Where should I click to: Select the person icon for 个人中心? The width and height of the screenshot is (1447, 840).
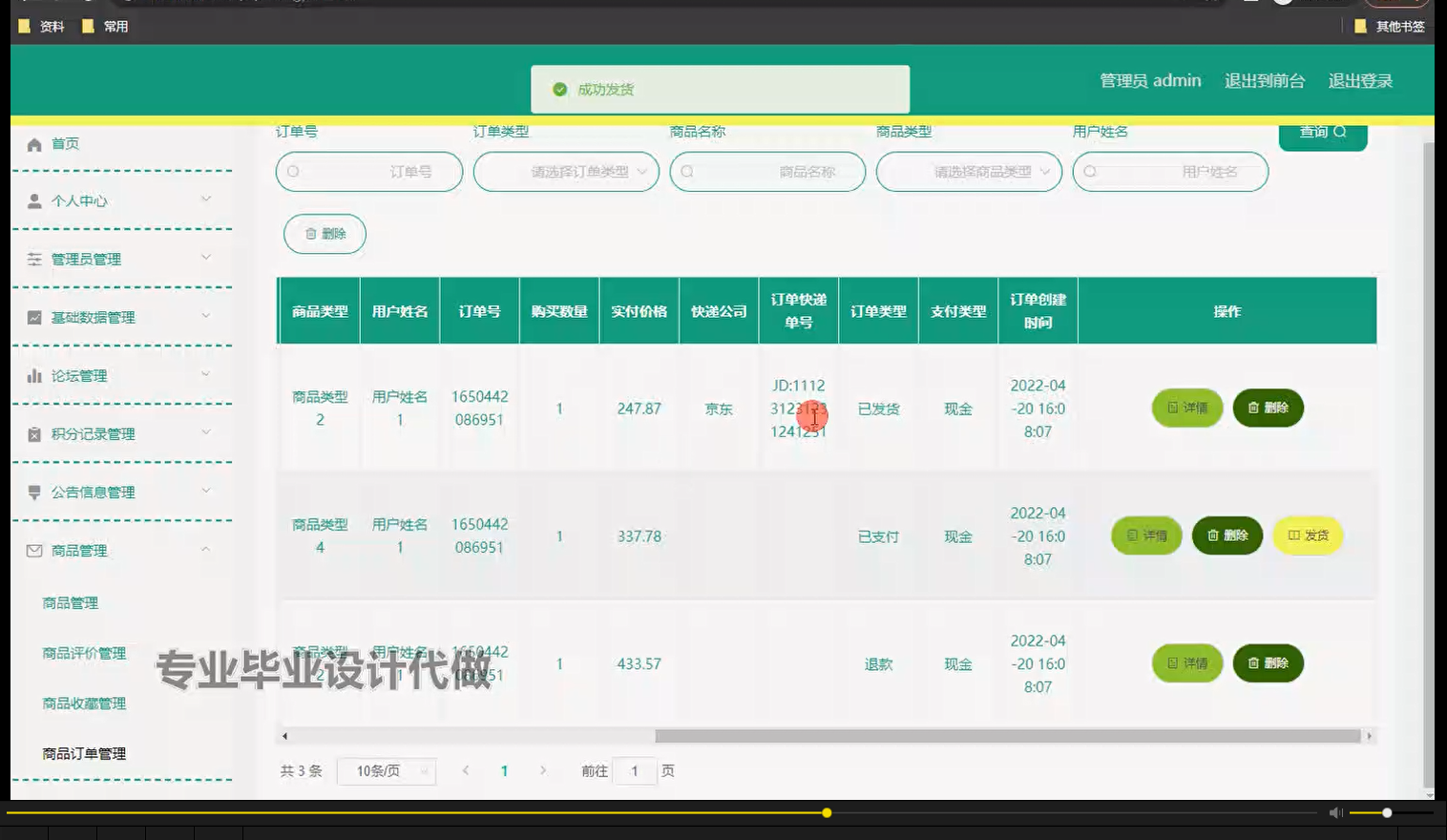coord(33,201)
